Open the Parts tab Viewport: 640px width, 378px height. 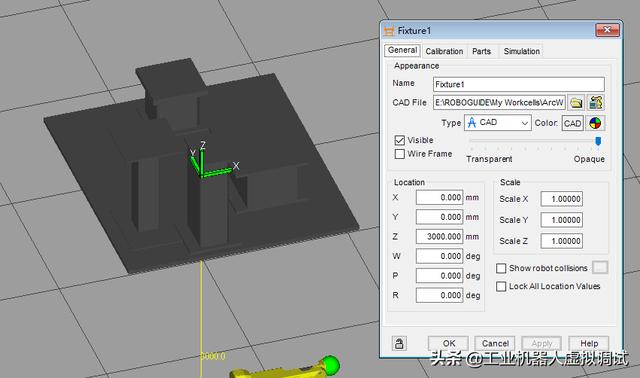tap(481, 51)
